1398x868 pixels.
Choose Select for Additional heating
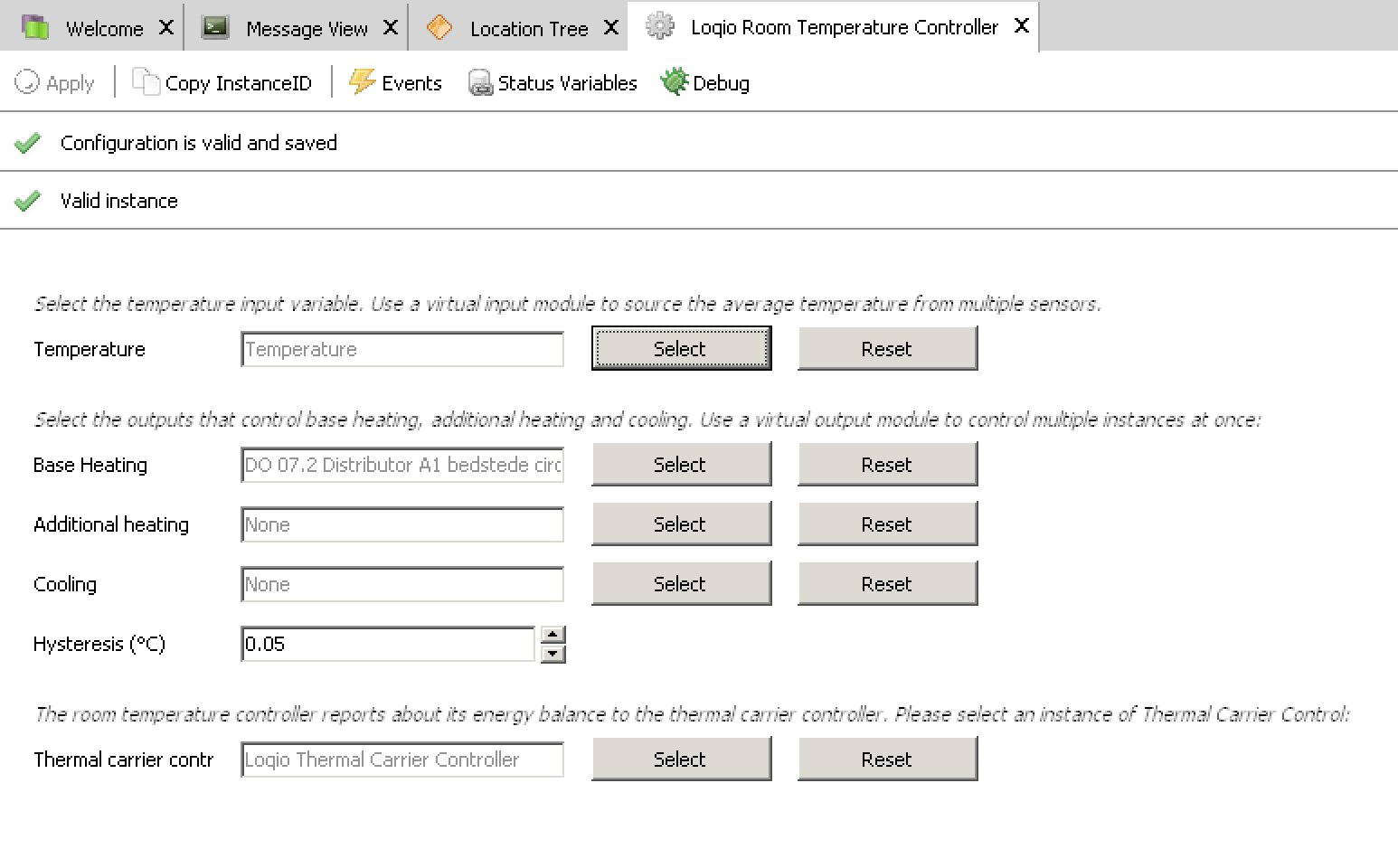point(680,524)
